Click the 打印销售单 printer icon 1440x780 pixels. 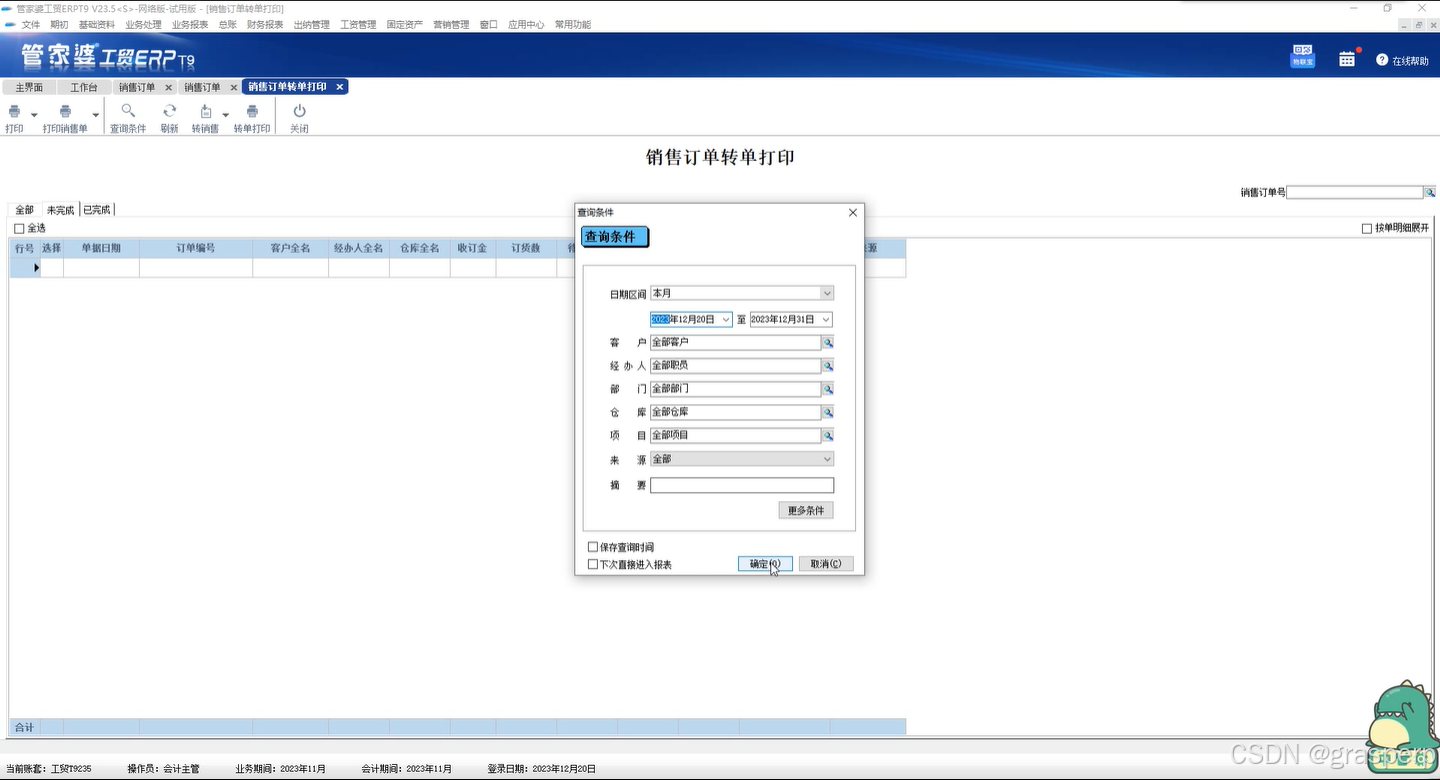click(65, 112)
